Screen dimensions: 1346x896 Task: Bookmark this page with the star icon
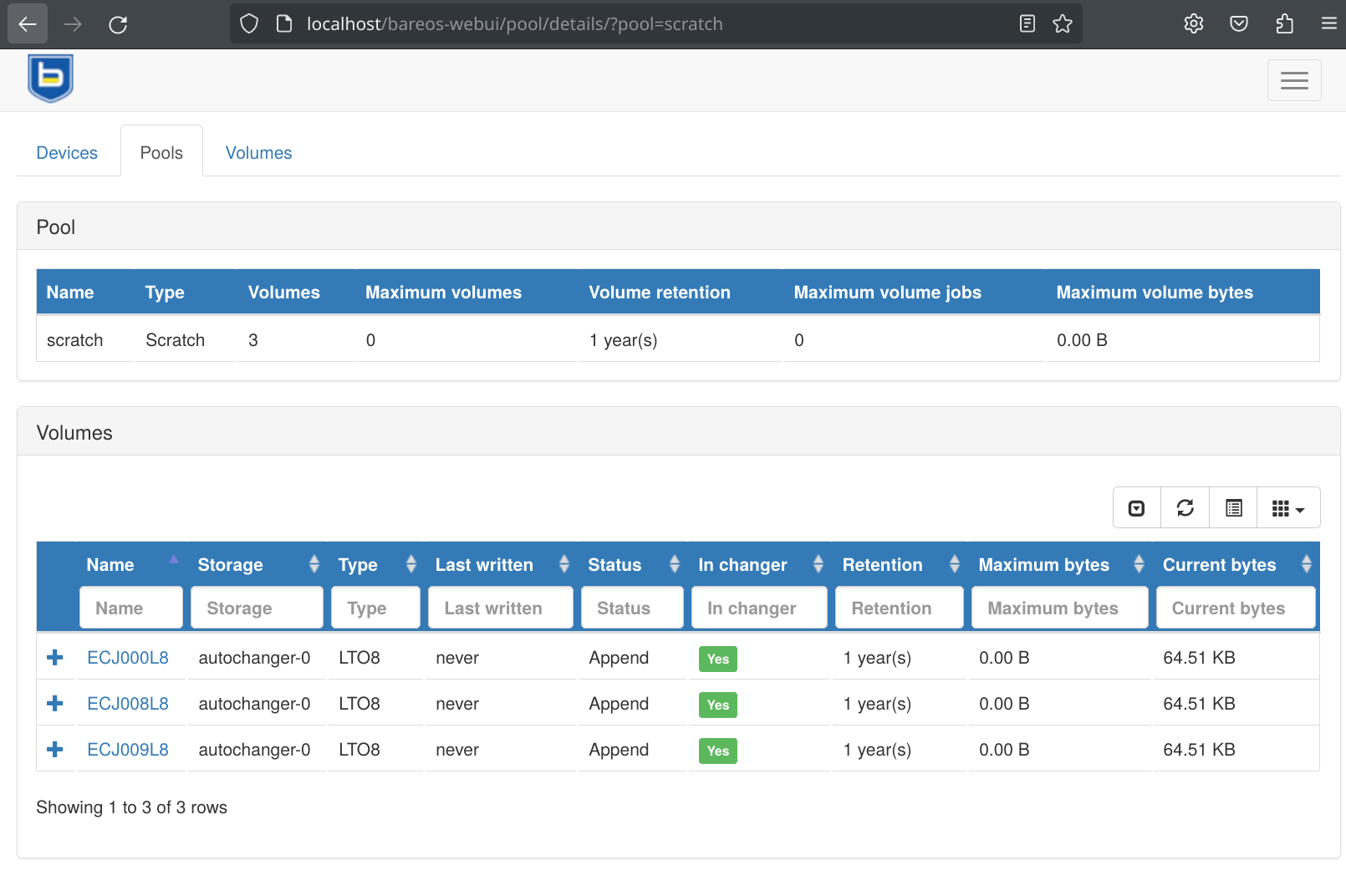point(1062,24)
